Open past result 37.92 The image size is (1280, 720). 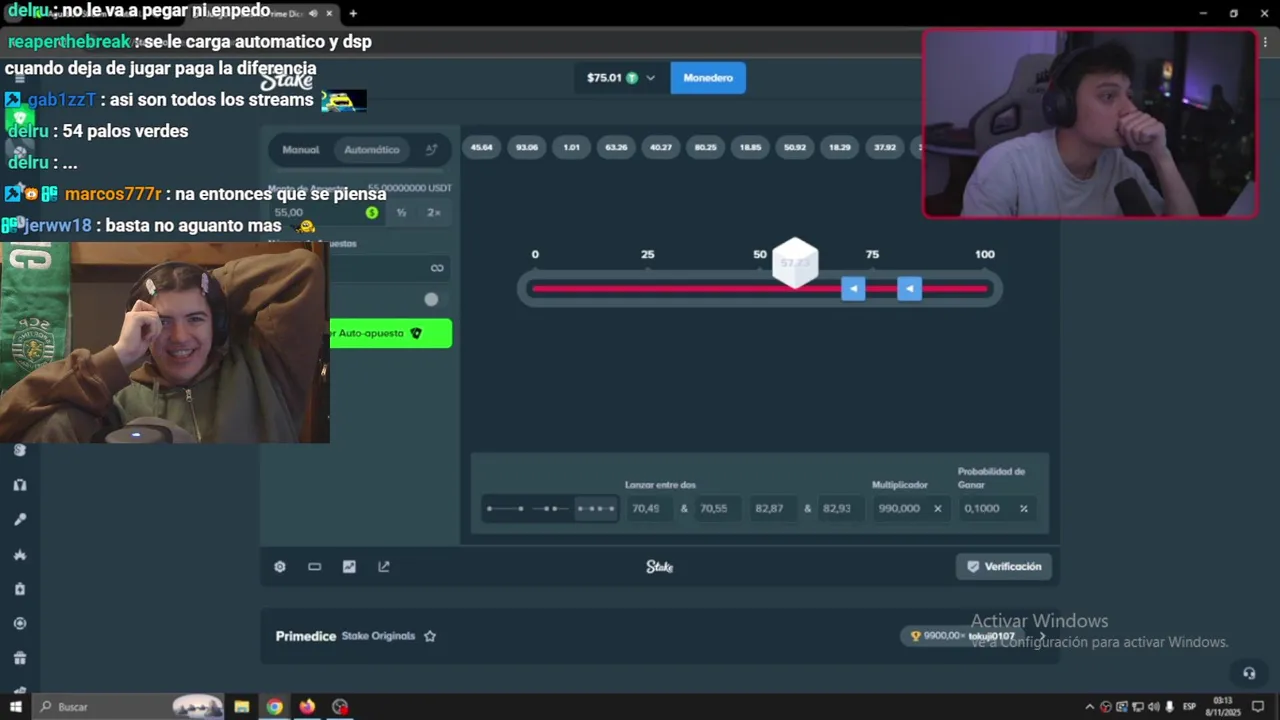[x=885, y=147]
